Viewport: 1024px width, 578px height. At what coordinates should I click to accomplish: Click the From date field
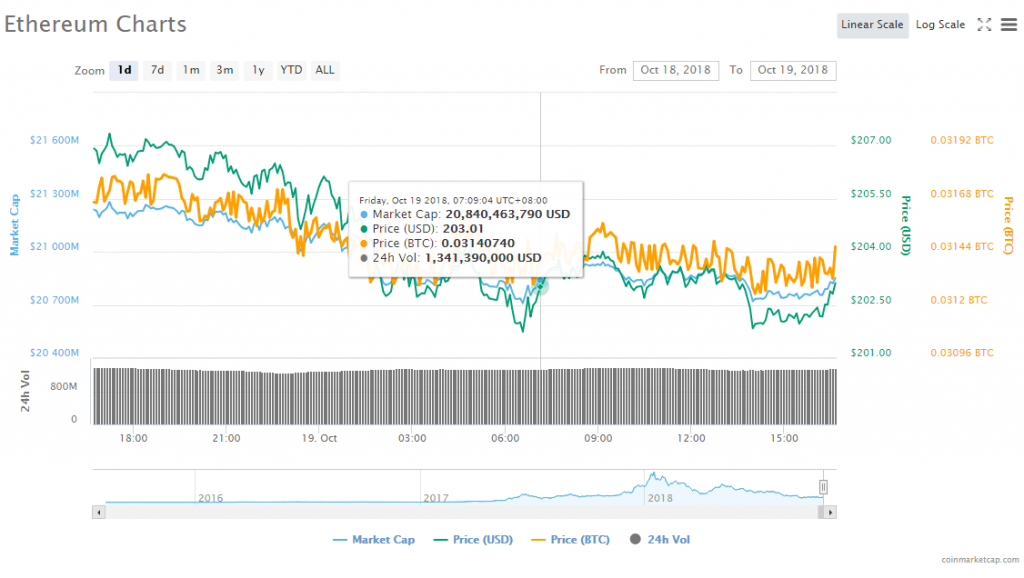[675, 70]
